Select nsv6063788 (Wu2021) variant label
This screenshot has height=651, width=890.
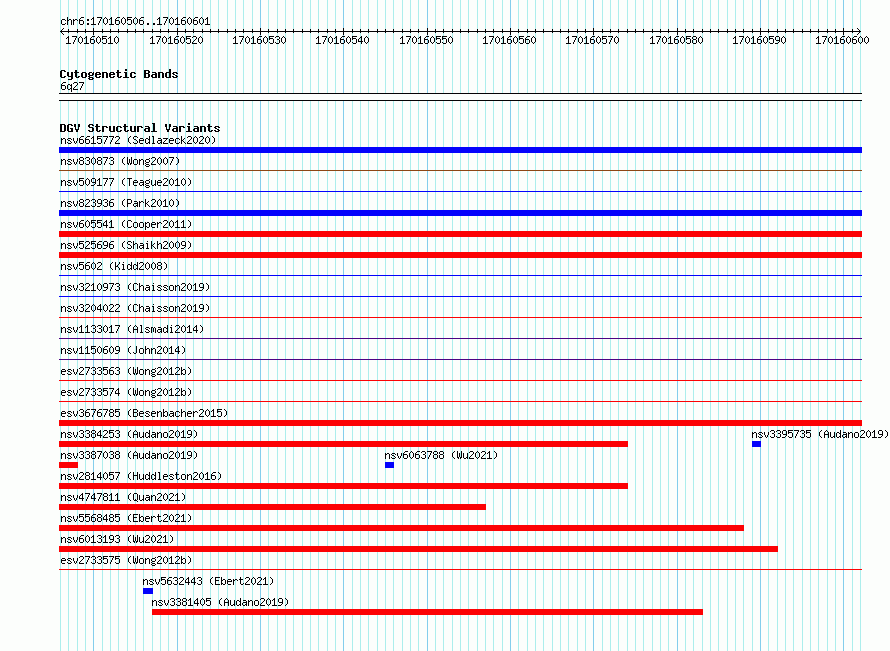pyautogui.click(x=441, y=455)
